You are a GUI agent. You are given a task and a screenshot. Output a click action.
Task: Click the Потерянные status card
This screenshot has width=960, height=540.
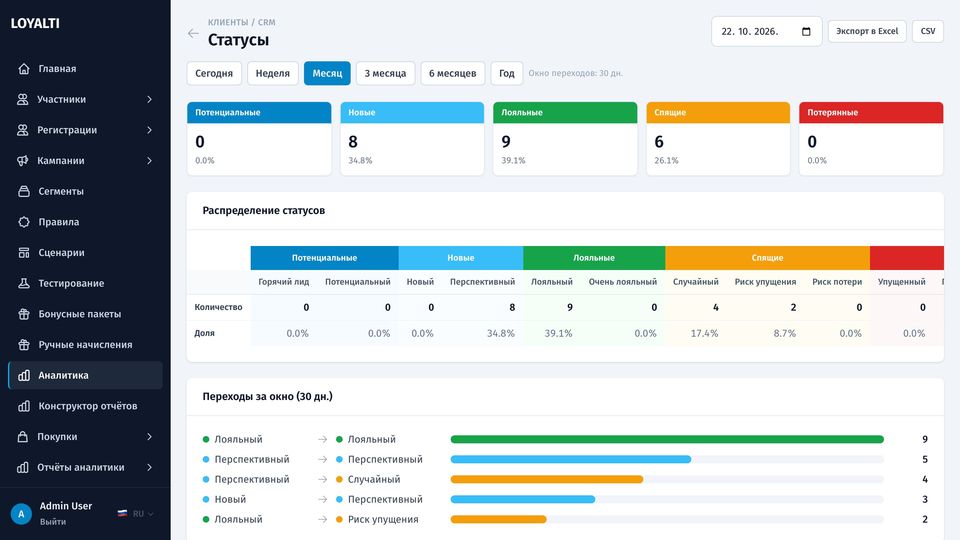click(x=871, y=138)
